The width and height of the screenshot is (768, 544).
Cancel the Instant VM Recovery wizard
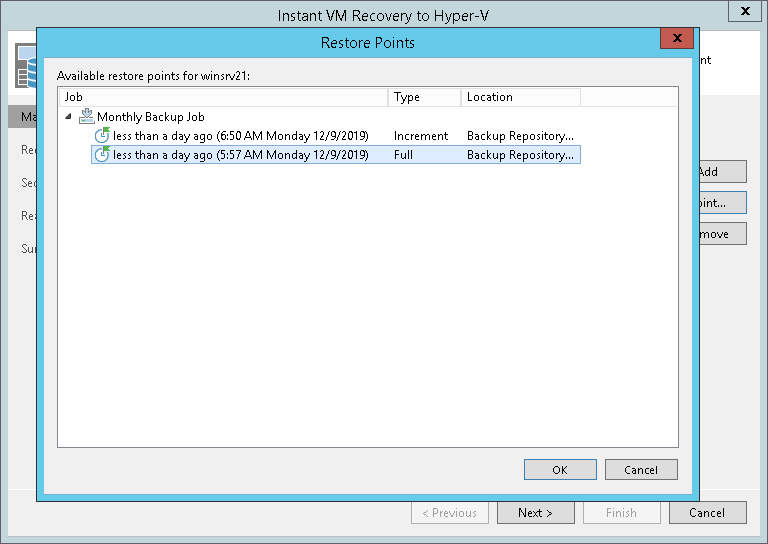[708, 513]
